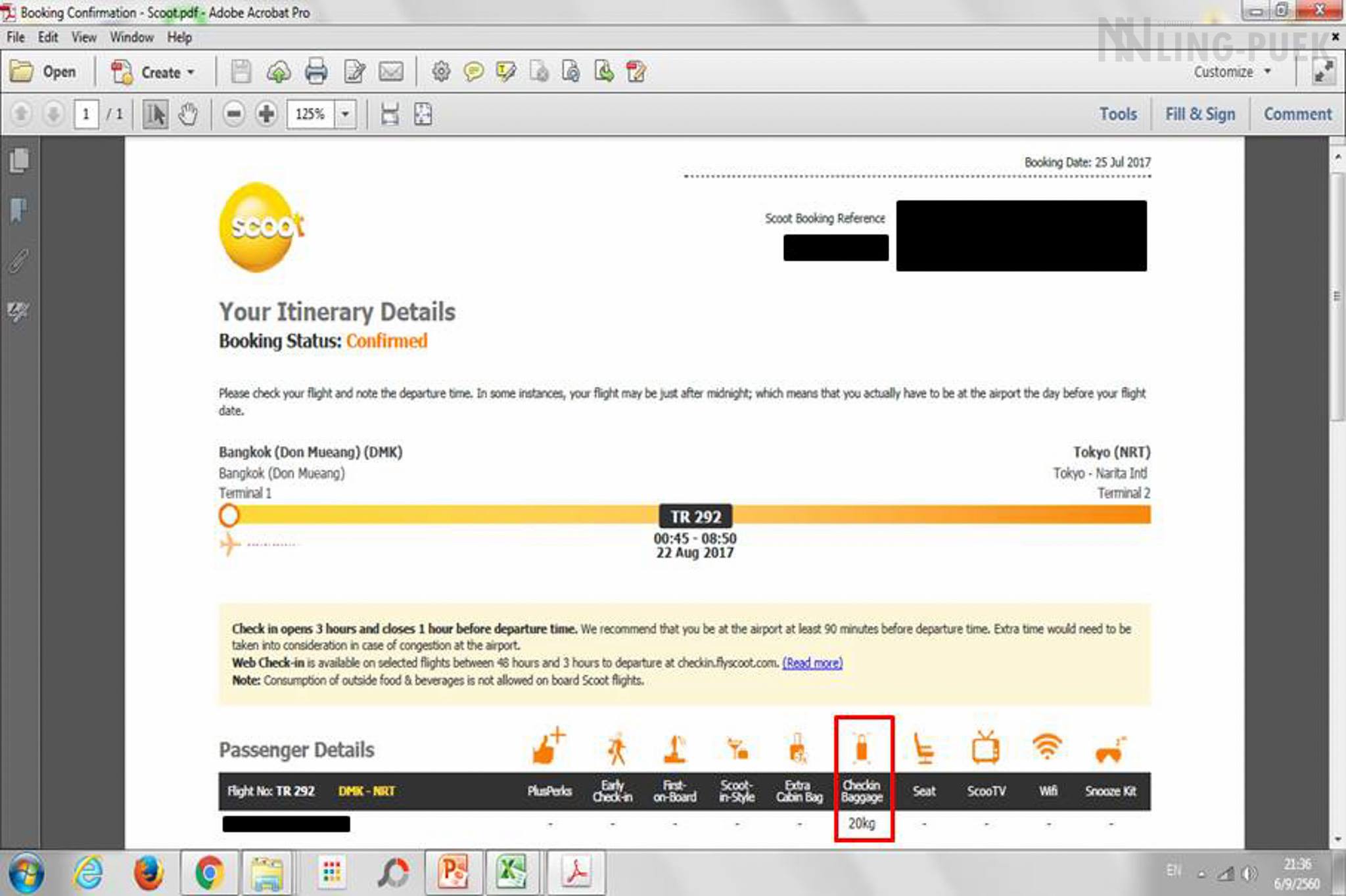The width and height of the screenshot is (1346, 896).
Task: Go to the previous page arrow
Action: (21, 114)
